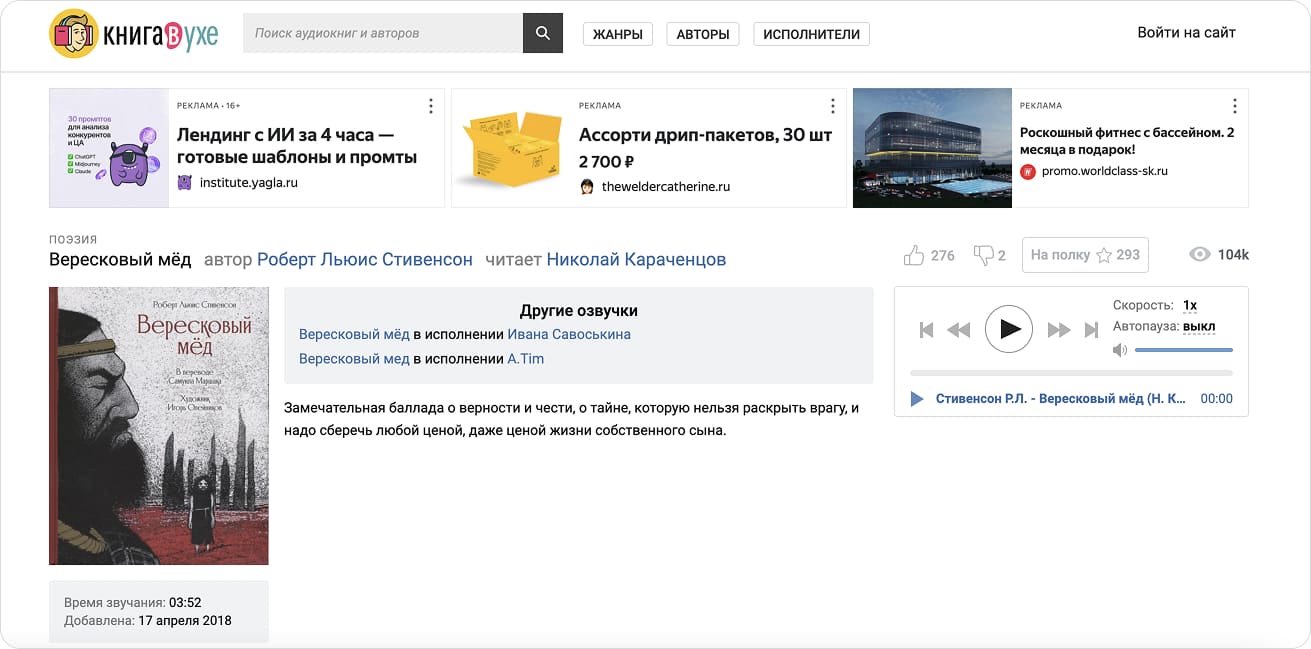Jump back to the previous track
This screenshot has height=649, width=1311.
926,329
